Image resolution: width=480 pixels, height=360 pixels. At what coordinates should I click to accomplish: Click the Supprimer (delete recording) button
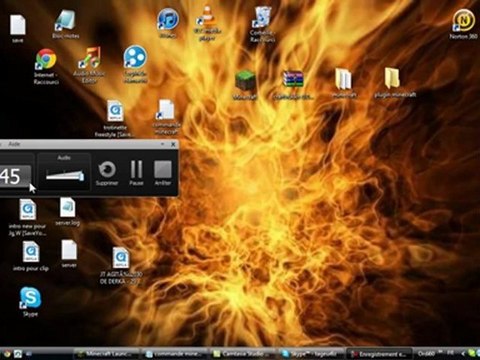107,173
